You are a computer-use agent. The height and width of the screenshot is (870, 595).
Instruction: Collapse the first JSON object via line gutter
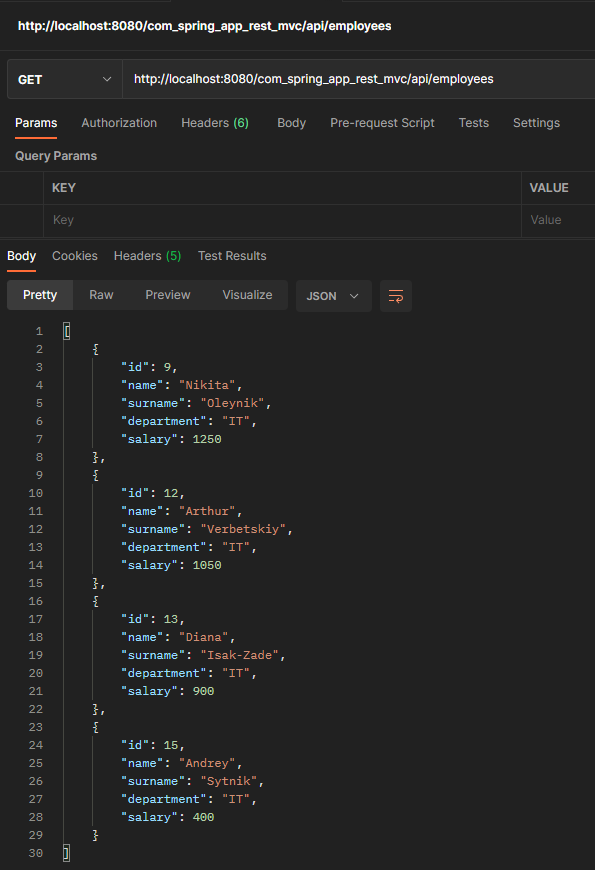point(55,348)
